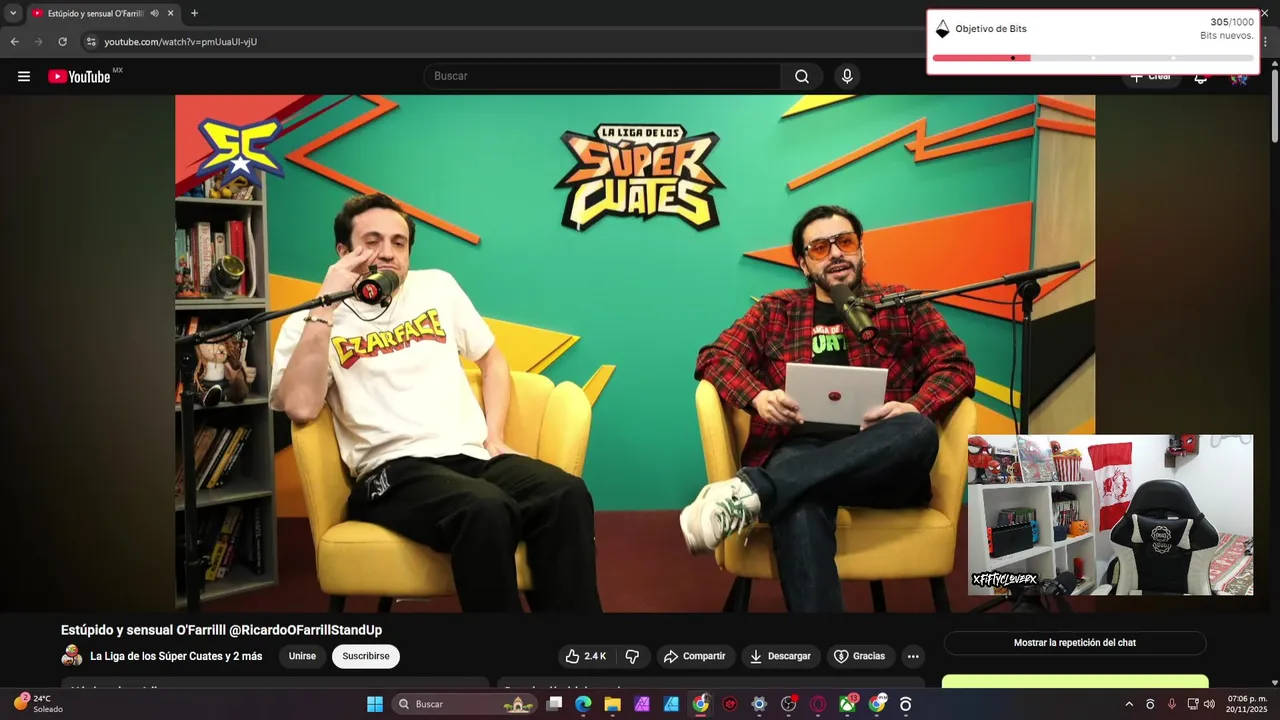Open a new browser tab with plus
The height and width of the screenshot is (720, 1280).
(194, 13)
